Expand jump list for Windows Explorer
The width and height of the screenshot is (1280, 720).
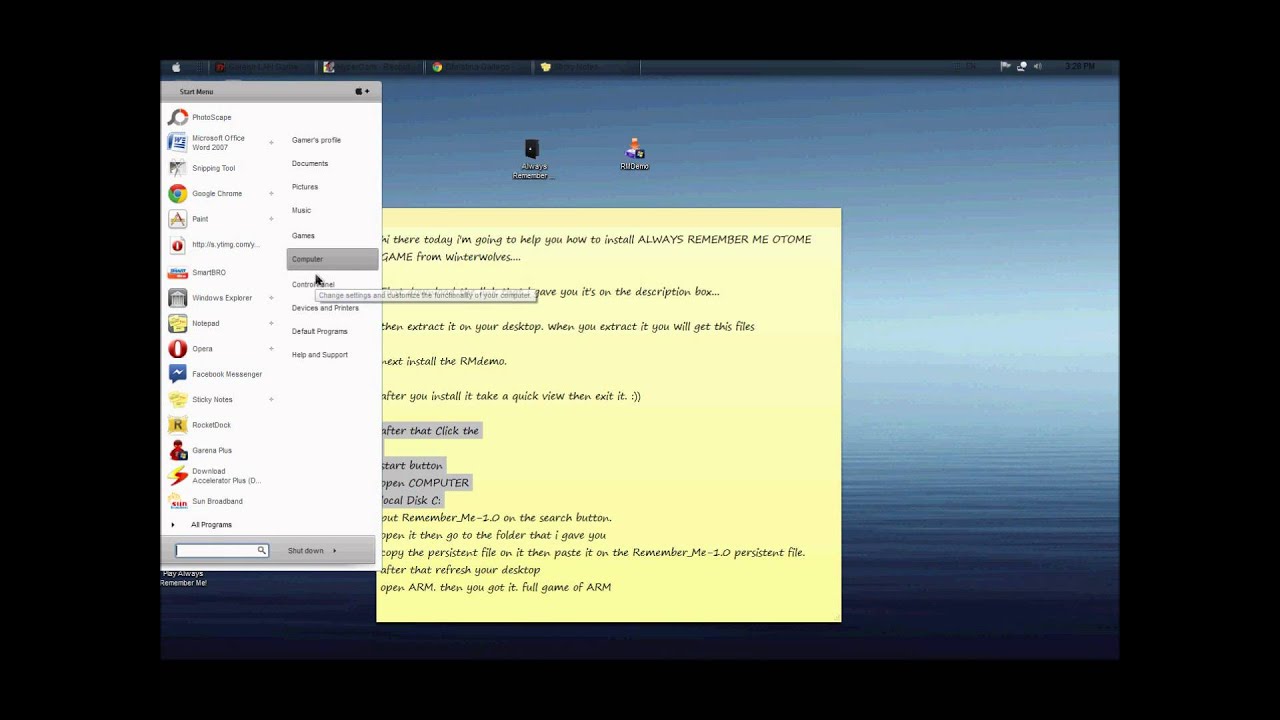(271, 298)
